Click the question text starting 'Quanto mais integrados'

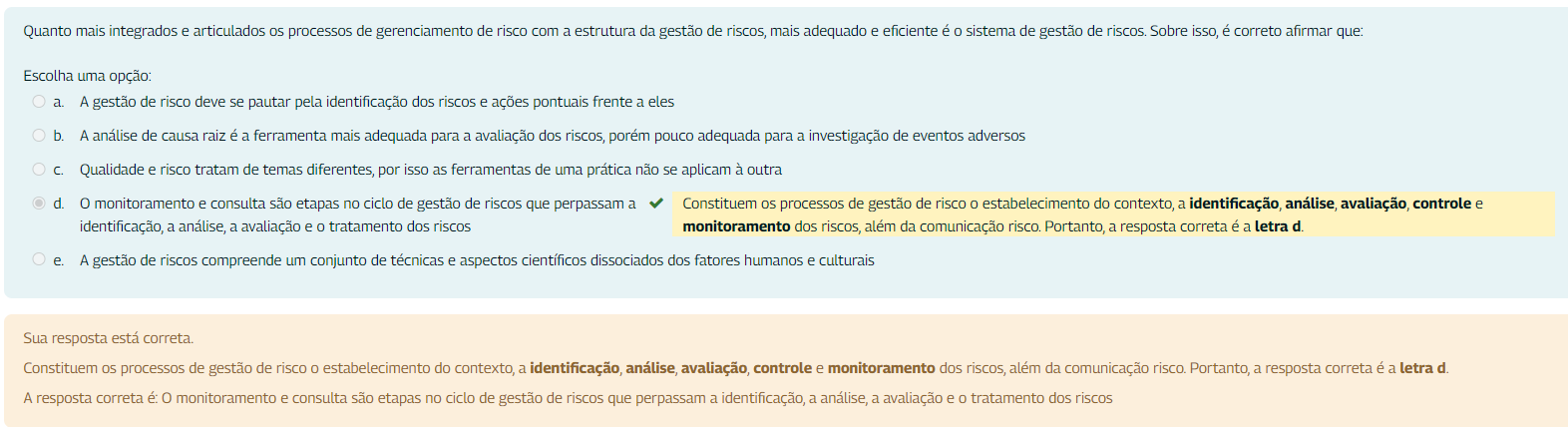point(693,31)
